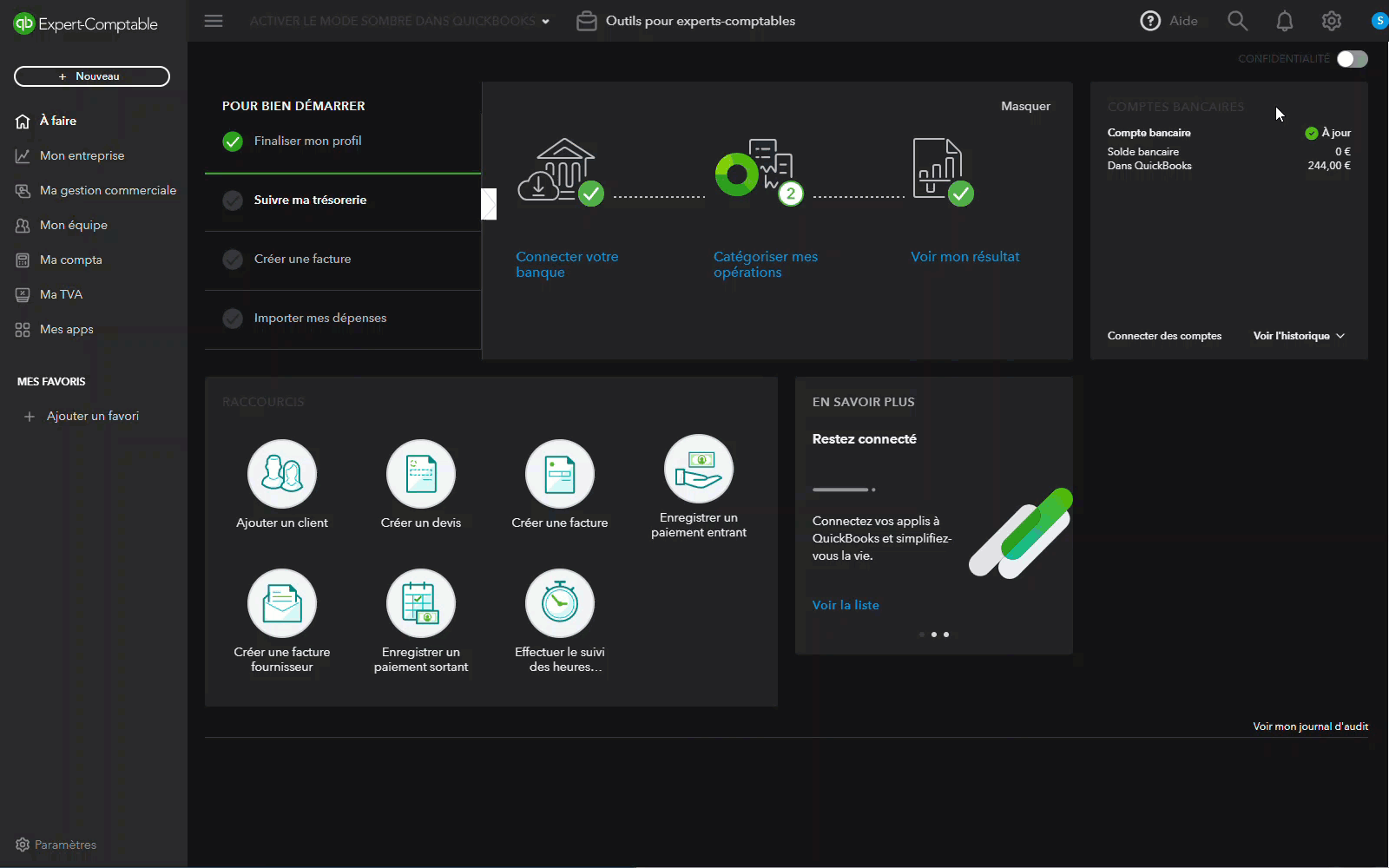This screenshot has height=868, width=1389.
Task: Open the Catégoriser mes opérations link
Action: (766, 264)
